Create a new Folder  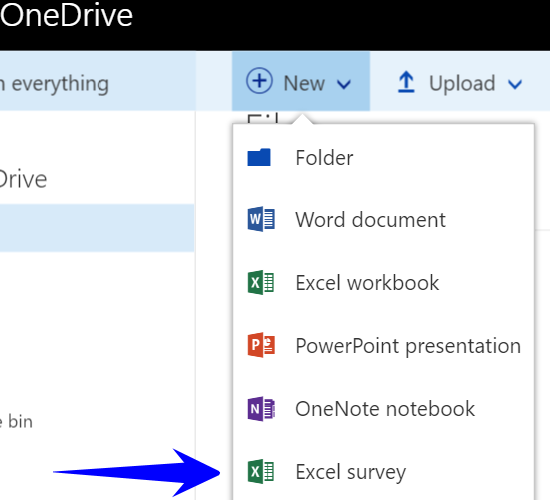tap(384, 158)
